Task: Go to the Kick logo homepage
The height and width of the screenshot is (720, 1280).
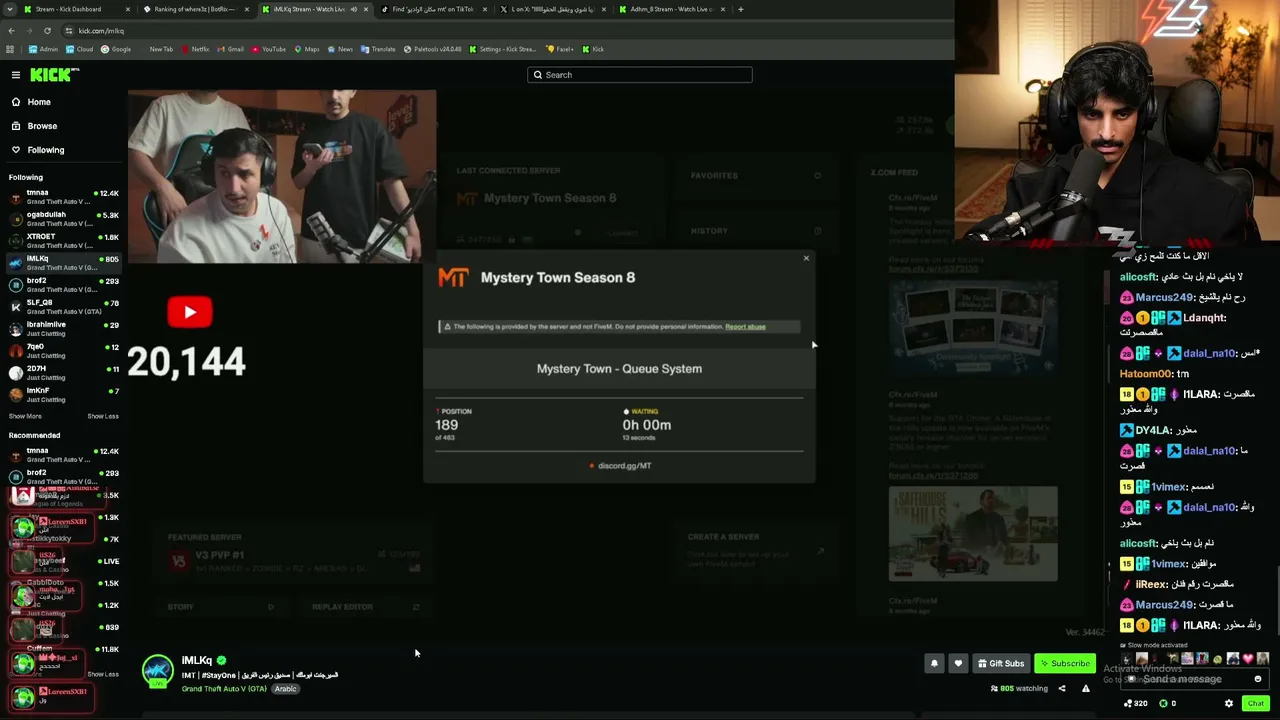Action: [54, 75]
